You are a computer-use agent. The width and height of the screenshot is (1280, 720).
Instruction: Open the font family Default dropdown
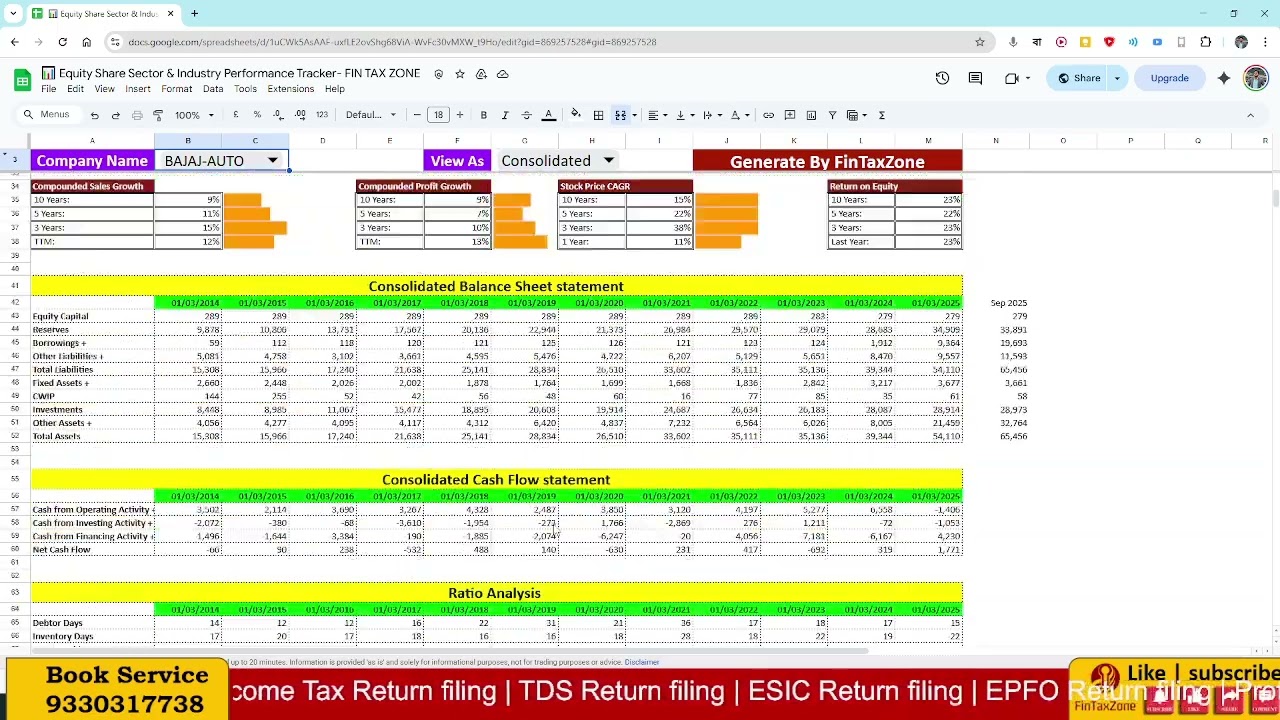[371, 115]
